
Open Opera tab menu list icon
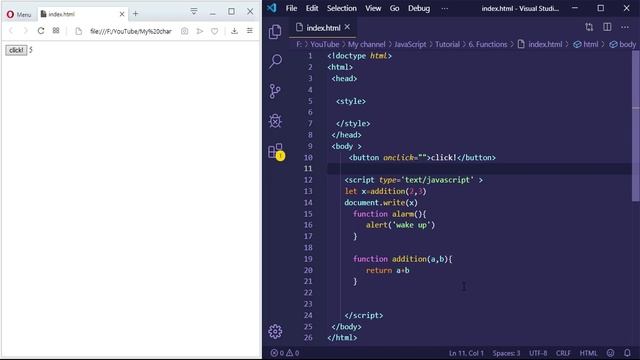[x=194, y=11]
